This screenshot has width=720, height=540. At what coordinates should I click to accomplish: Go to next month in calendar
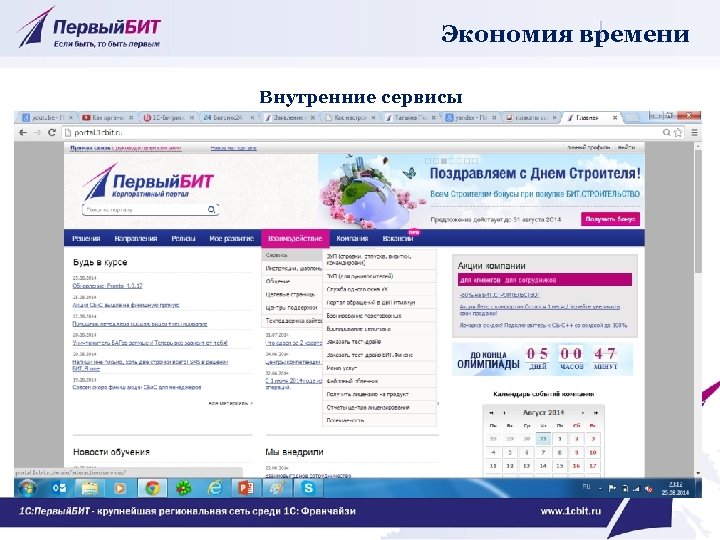(x=583, y=413)
